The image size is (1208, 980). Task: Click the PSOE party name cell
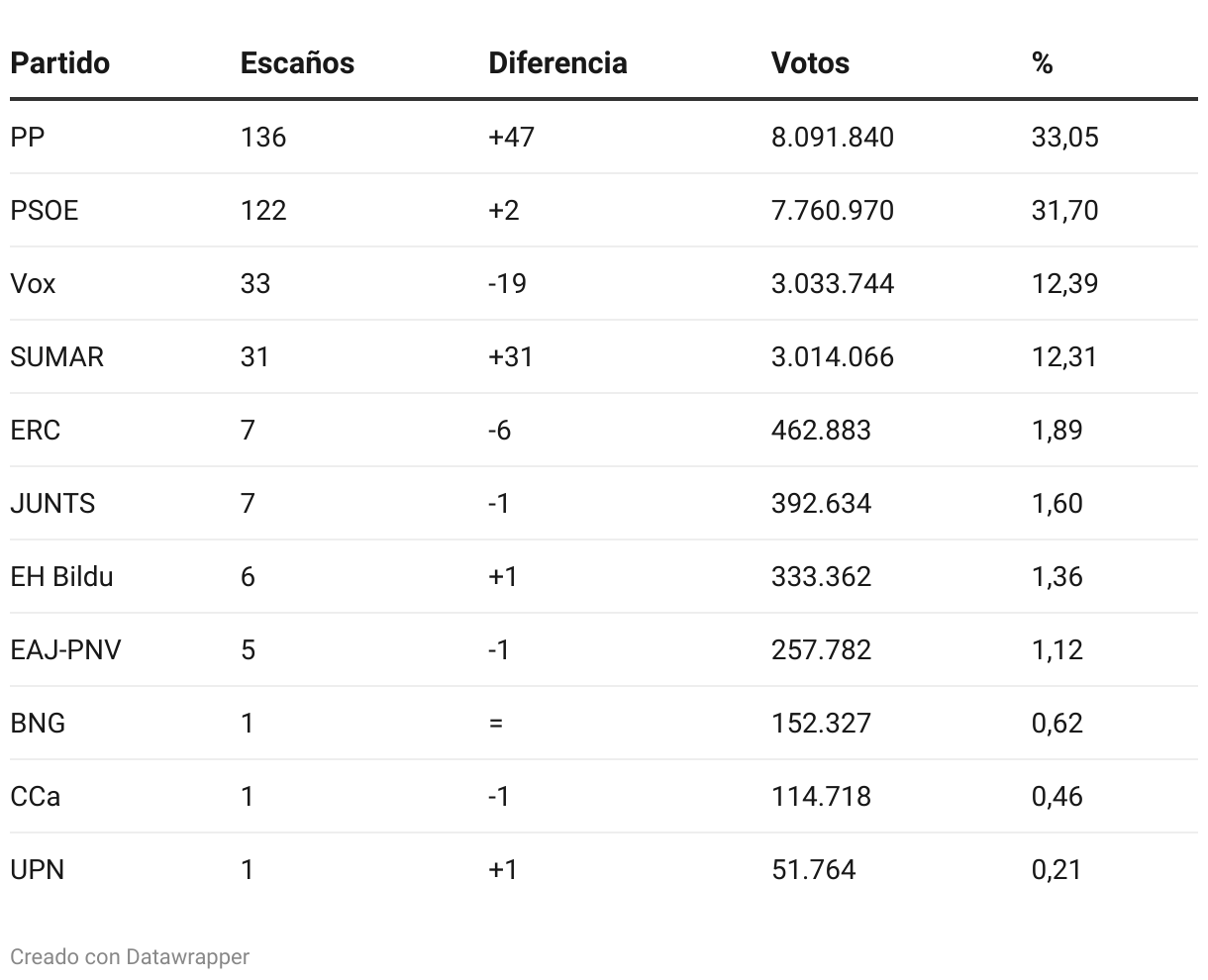pos(44,210)
